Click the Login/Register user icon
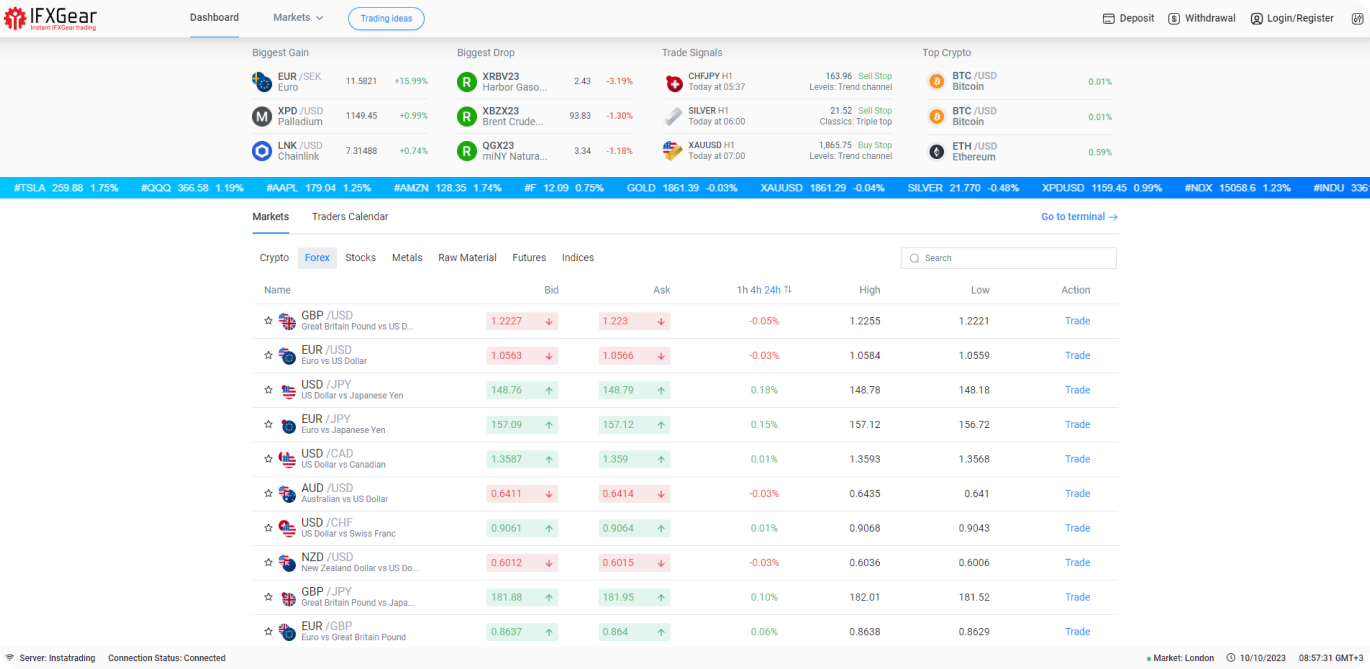This screenshot has height=669, width=1370. 1256,19
